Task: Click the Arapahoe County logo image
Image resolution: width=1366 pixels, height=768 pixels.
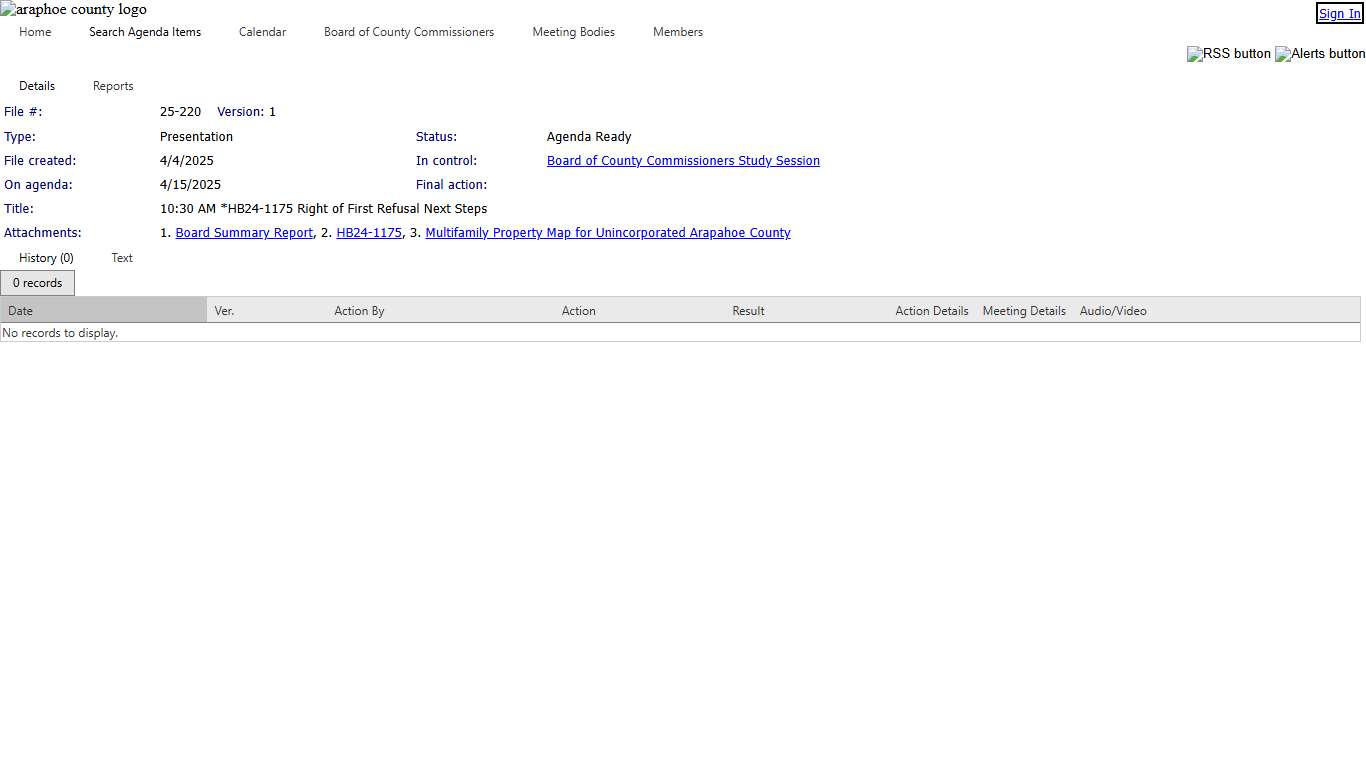Action: coord(73,10)
